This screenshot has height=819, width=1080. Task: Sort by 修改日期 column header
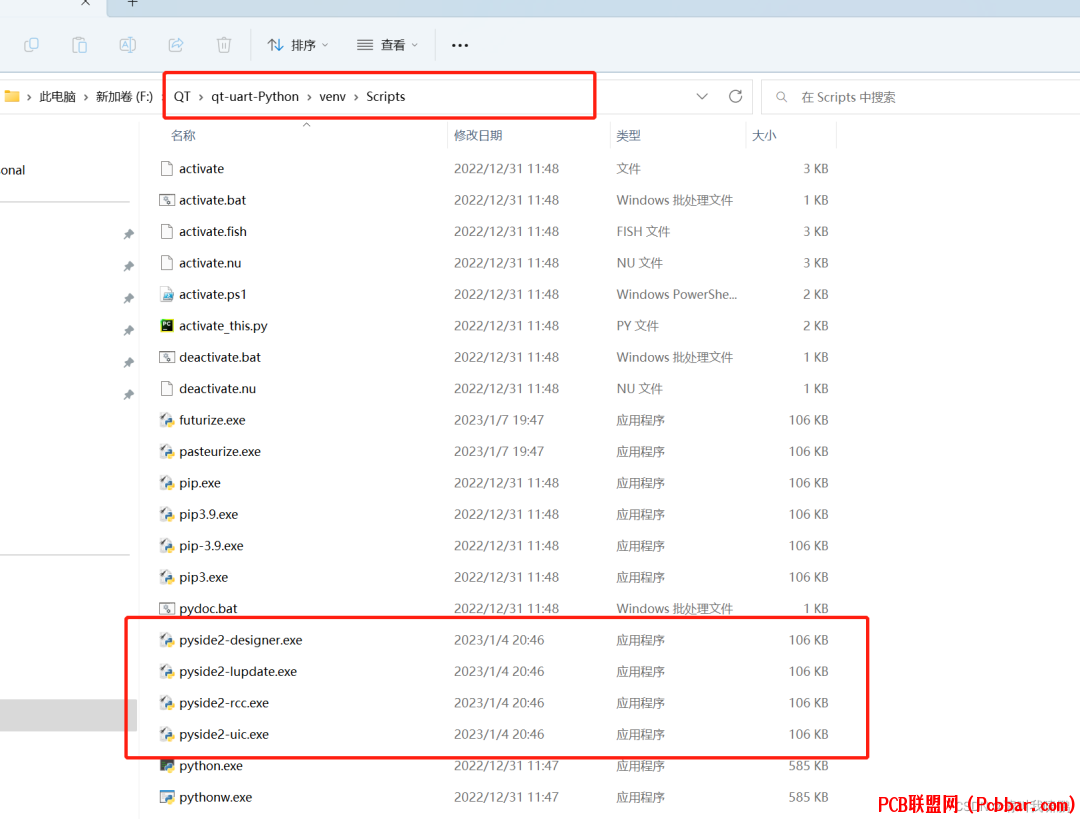(478, 136)
